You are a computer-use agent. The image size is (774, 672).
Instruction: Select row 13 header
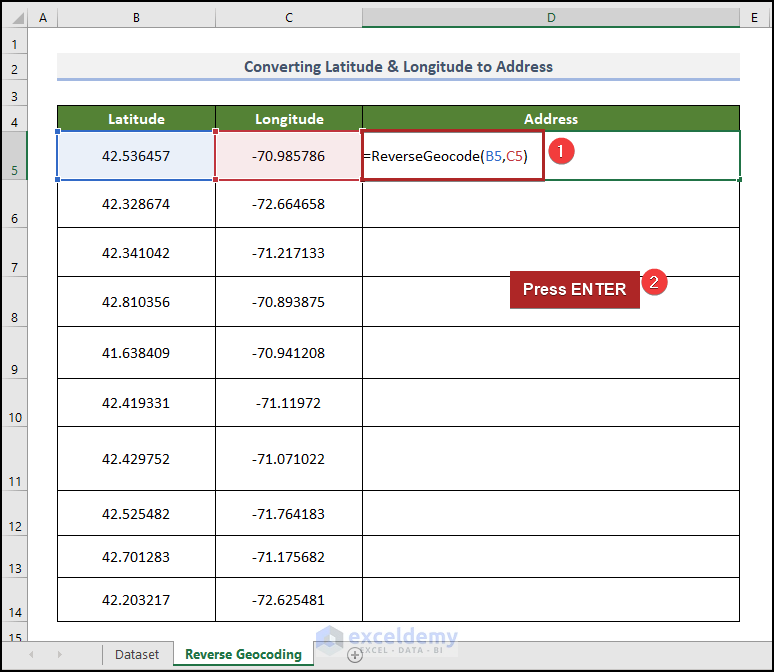pyautogui.click(x=14, y=556)
